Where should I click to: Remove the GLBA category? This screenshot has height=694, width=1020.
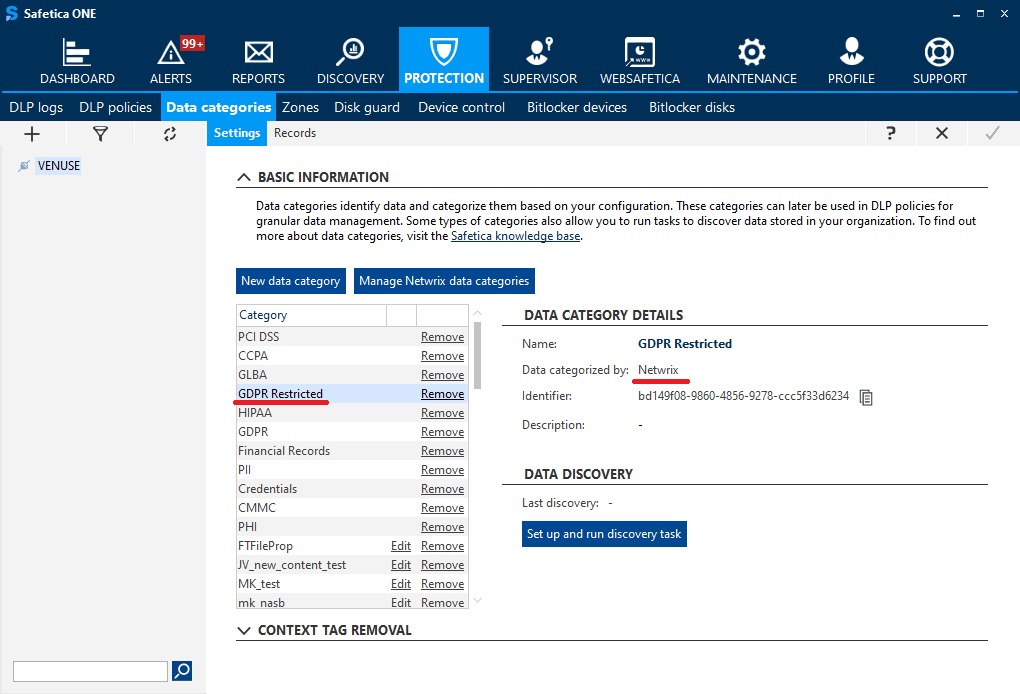442,375
